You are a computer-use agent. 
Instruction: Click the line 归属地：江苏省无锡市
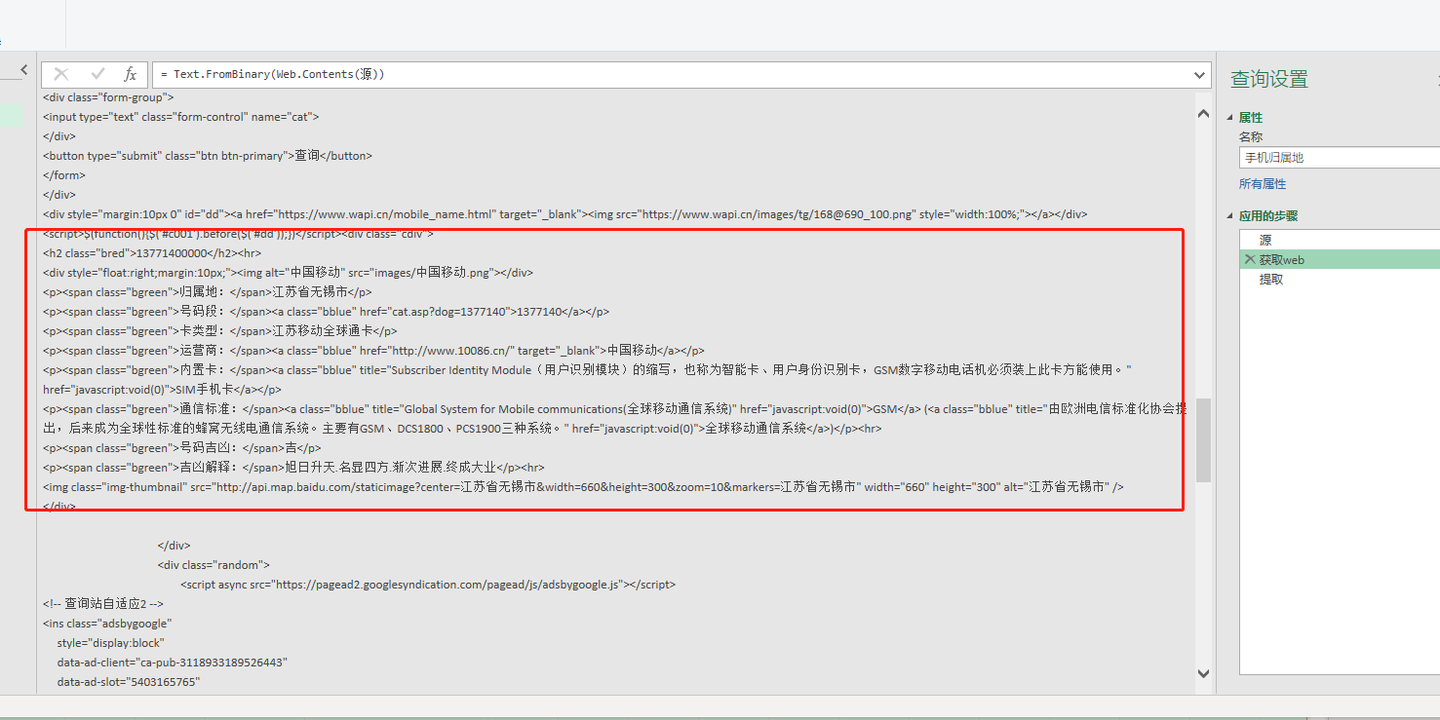[x=208, y=292]
